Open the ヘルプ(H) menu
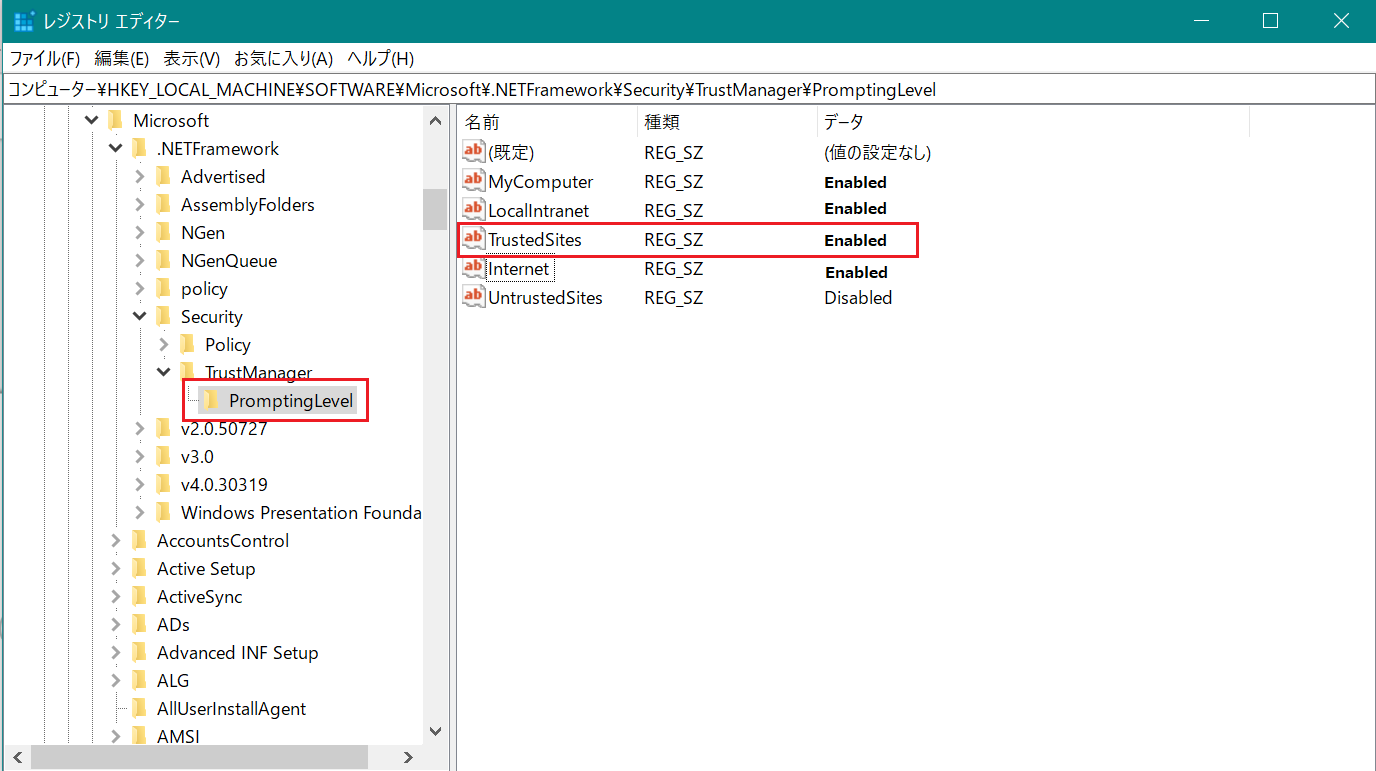 click(x=380, y=59)
